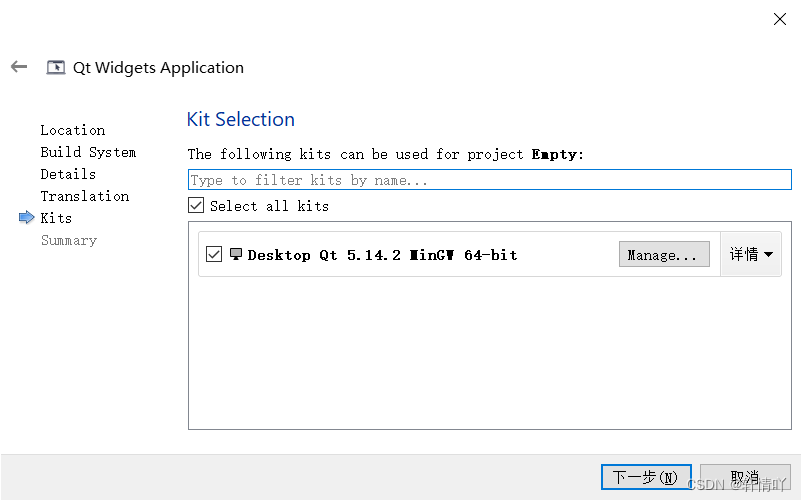
Task: Expand the 详情 details dropdown
Action: click(751, 254)
